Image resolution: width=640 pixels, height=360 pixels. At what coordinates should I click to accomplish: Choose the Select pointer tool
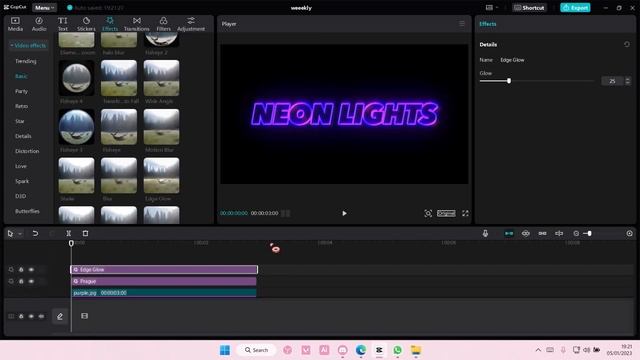11,233
